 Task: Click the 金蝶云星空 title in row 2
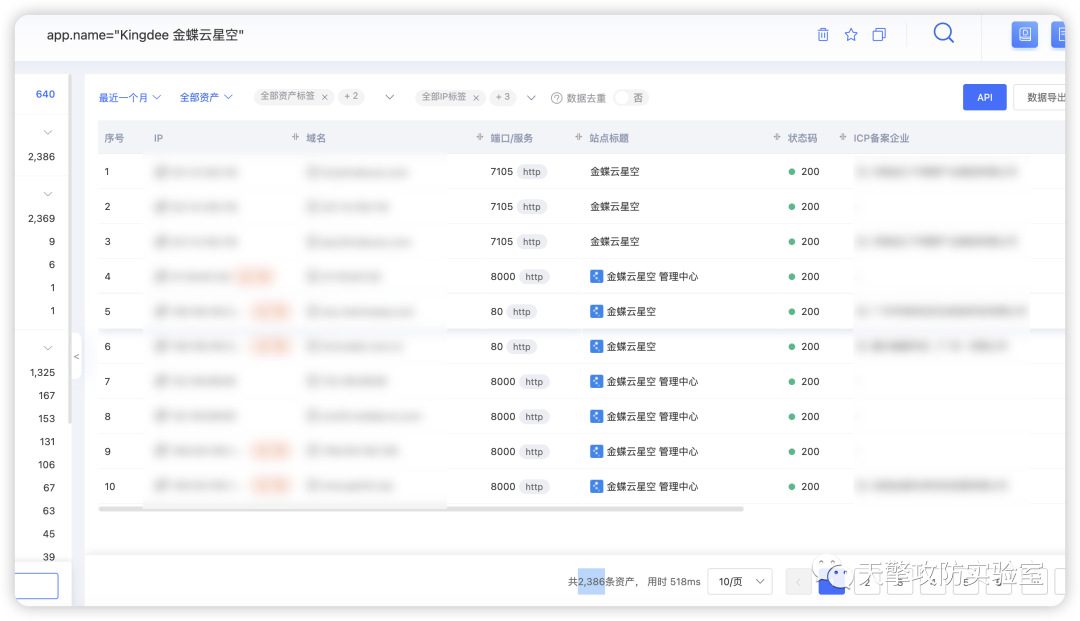pyautogui.click(x=614, y=207)
